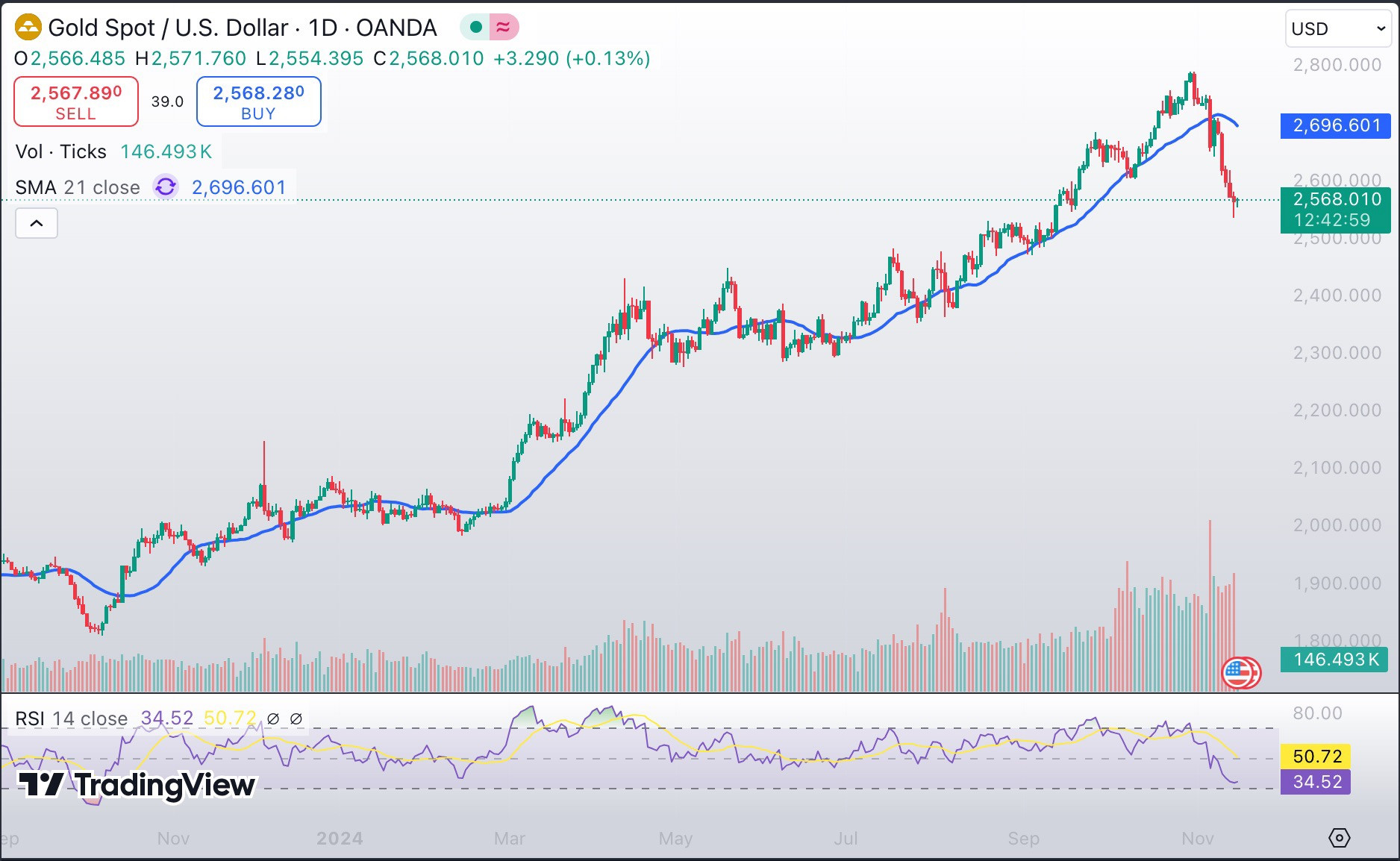This screenshot has height=861, width=1400.
Task: Select the Vol · Ticks legend label
Action: [x=61, y=151]
